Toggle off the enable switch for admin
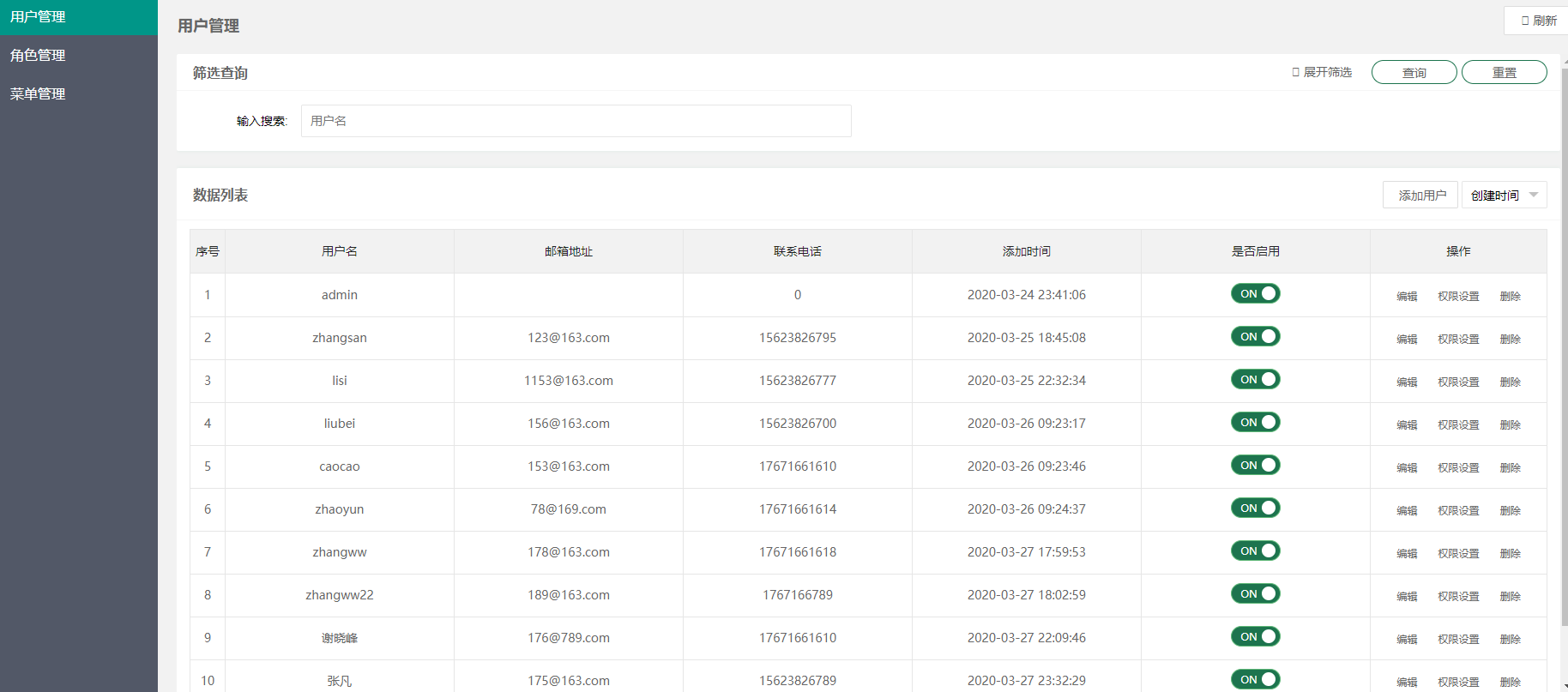 tap(1255, 294)
